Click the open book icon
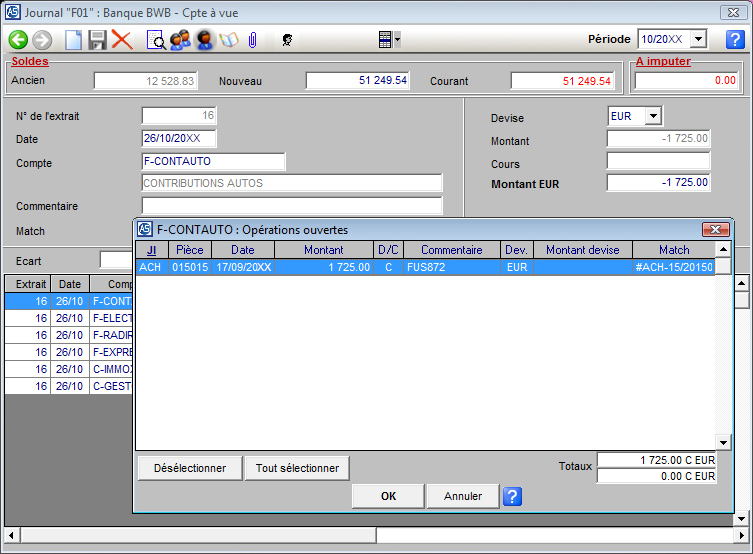The image size is (753, 554). tap(229, 40)
